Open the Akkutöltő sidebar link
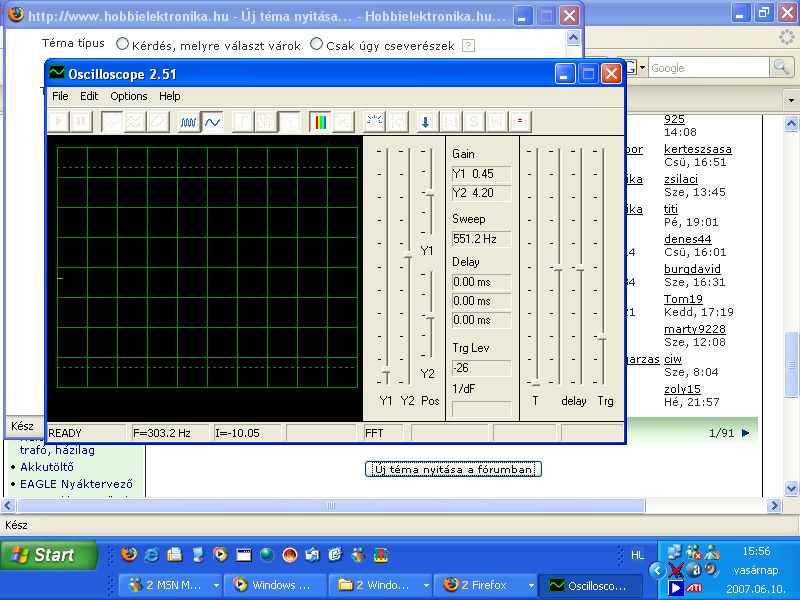 pos(47,467)
